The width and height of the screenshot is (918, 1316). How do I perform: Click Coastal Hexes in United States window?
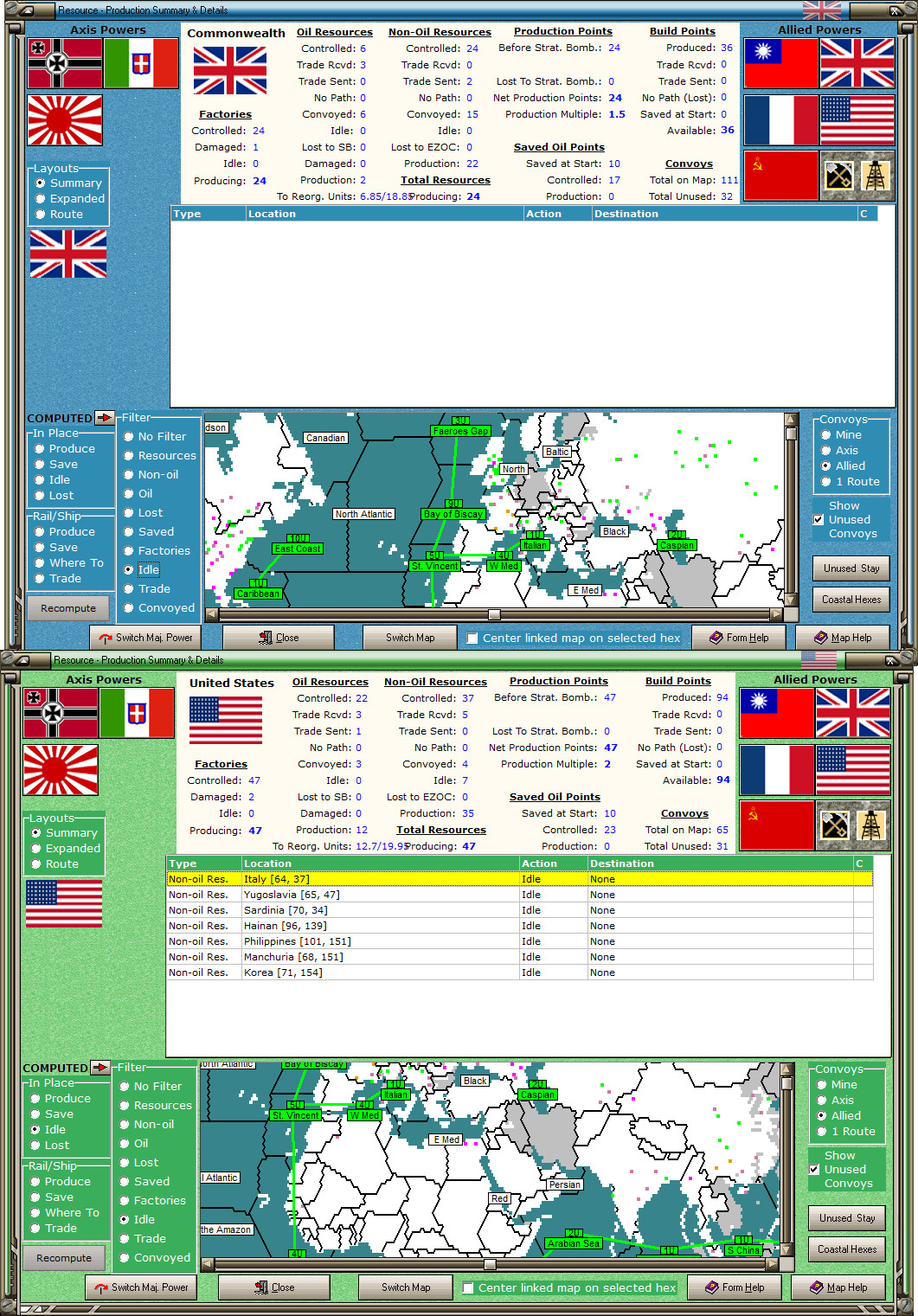click(x=847, y=1249)
